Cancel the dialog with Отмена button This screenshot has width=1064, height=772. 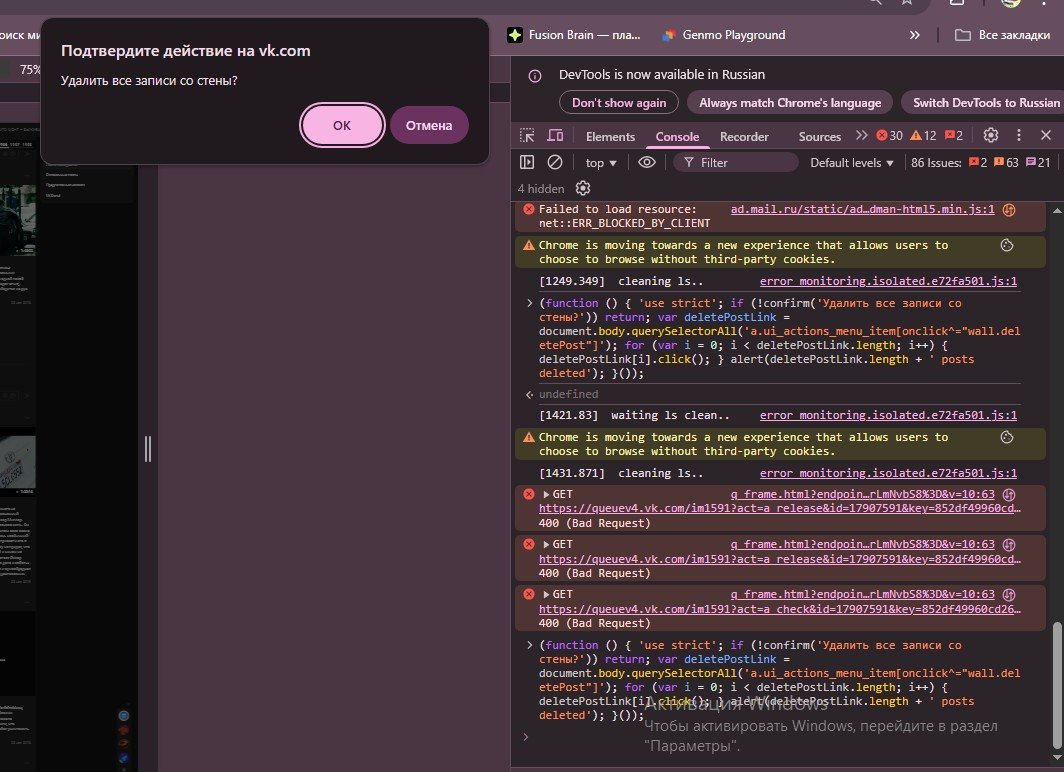429,125
